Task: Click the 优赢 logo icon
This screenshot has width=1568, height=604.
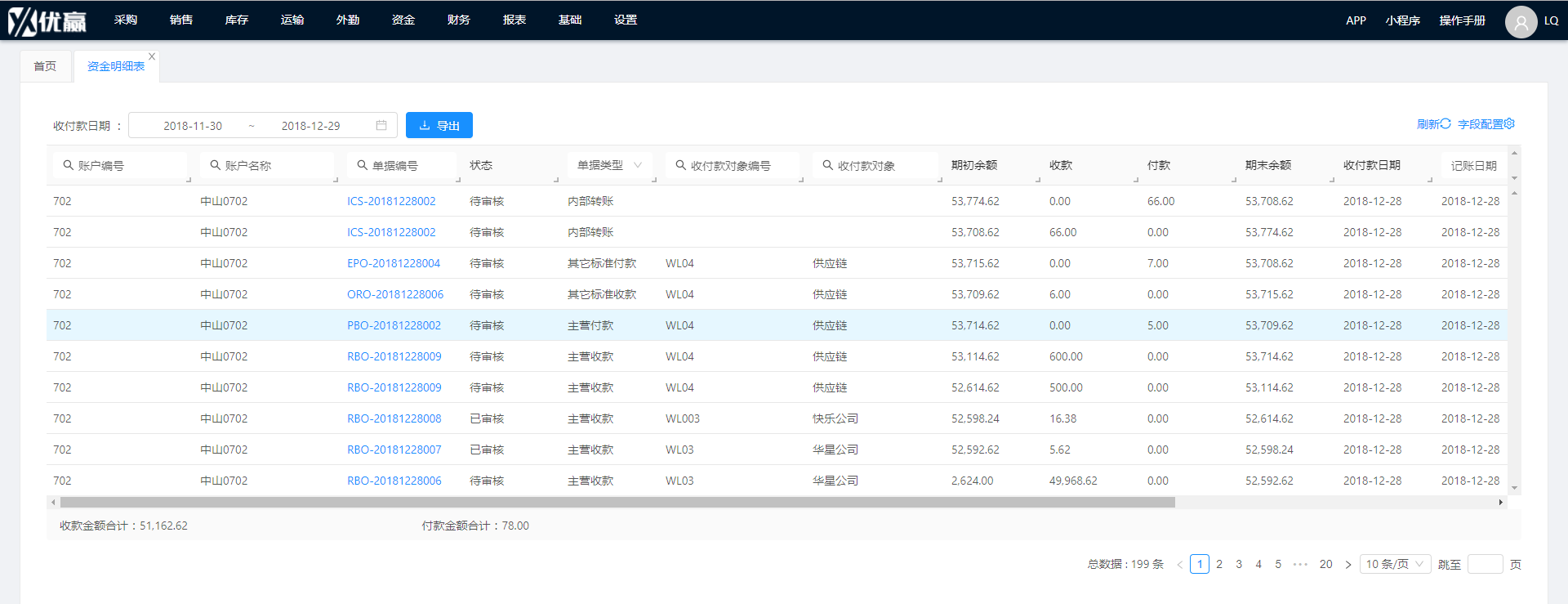Action: click(47, 20)
